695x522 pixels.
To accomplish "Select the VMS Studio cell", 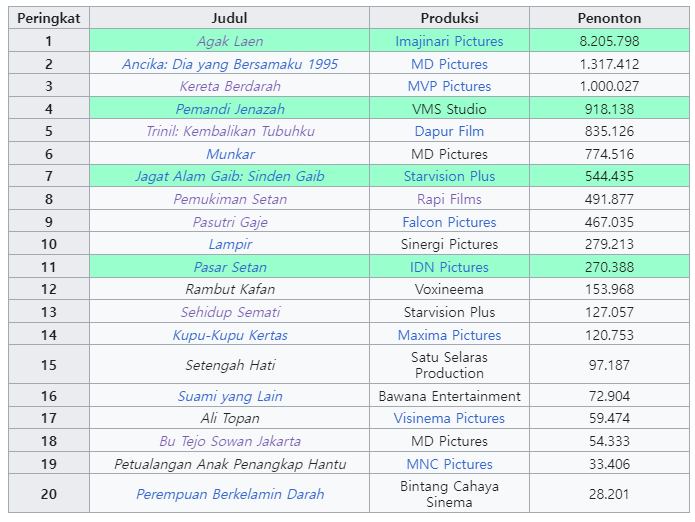I will [449, 109].
